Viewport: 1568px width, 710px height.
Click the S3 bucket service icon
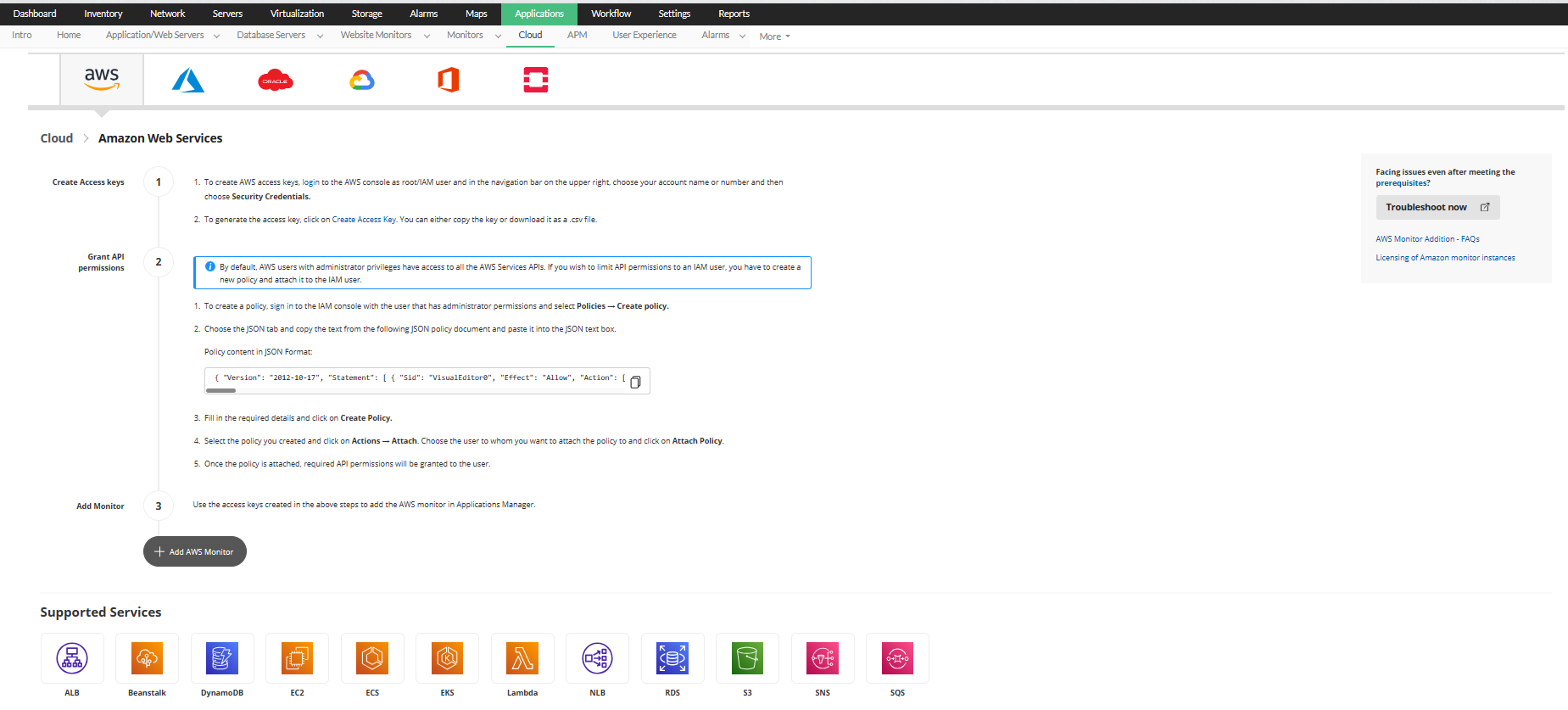click(747, 658)
